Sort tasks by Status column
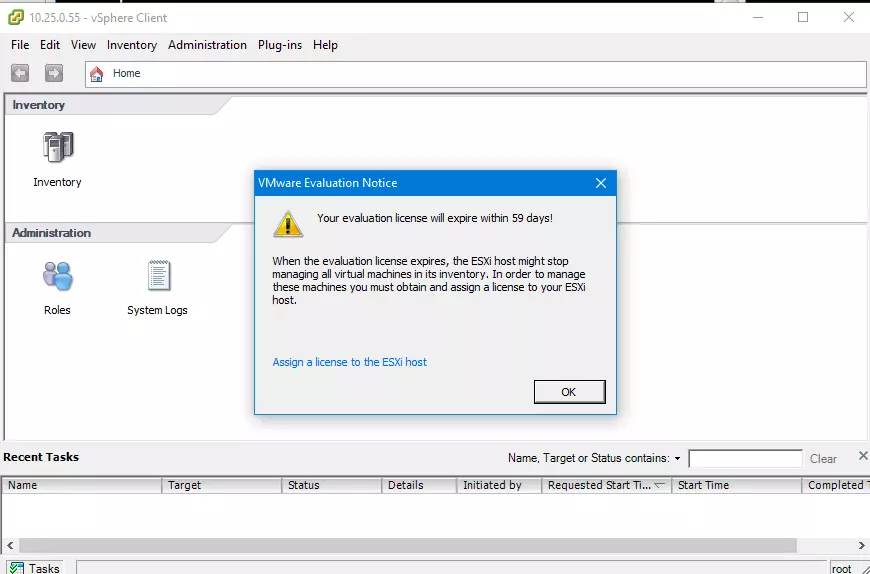Image resolution: width=870 pixels, height=574 pixels. (332, 485)
